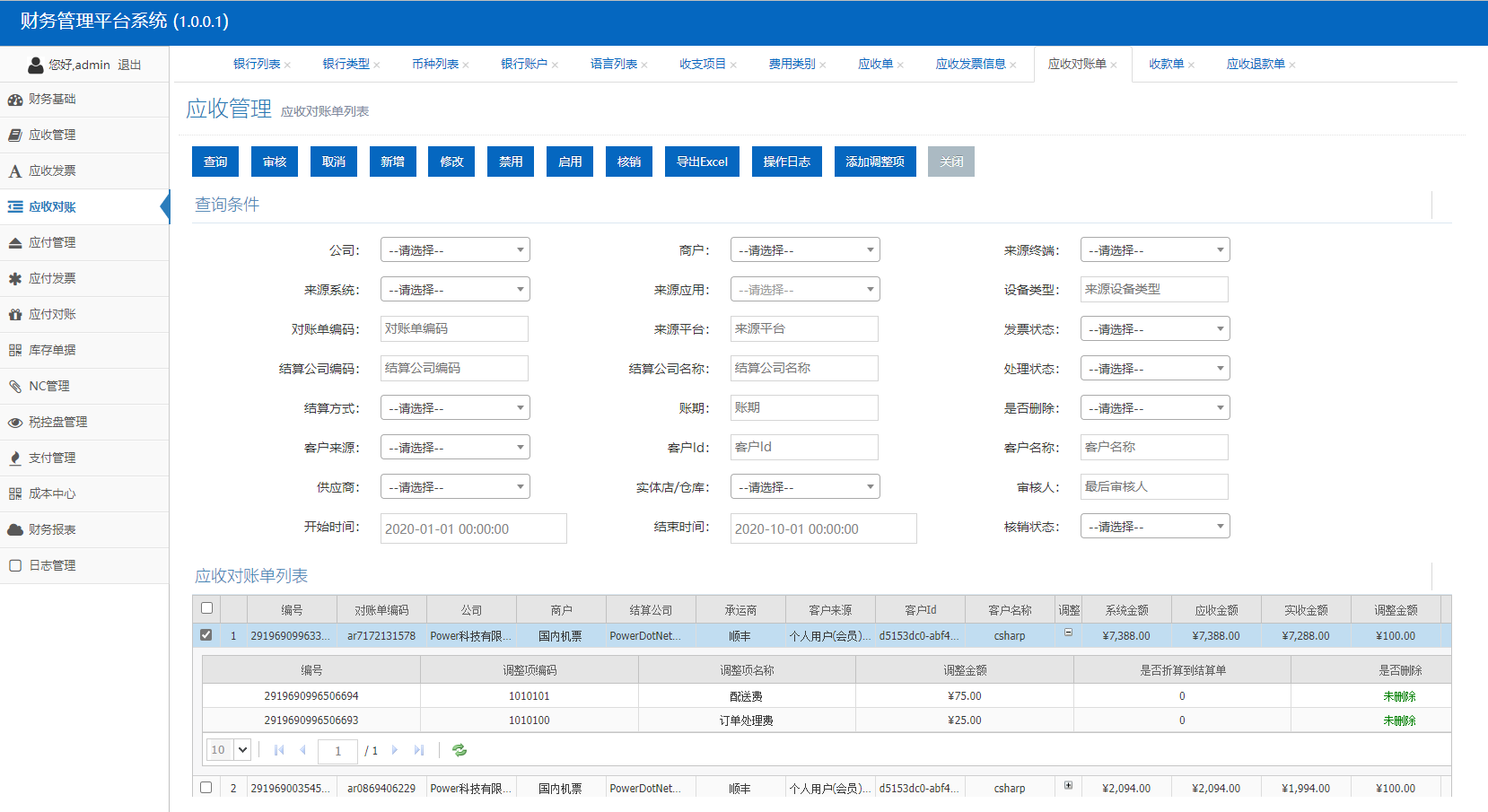Image resolution: width=1488 pixels, height=812 pixels.
Task: Open 财务报表 in the sidebar
Action: pos(52,529)
